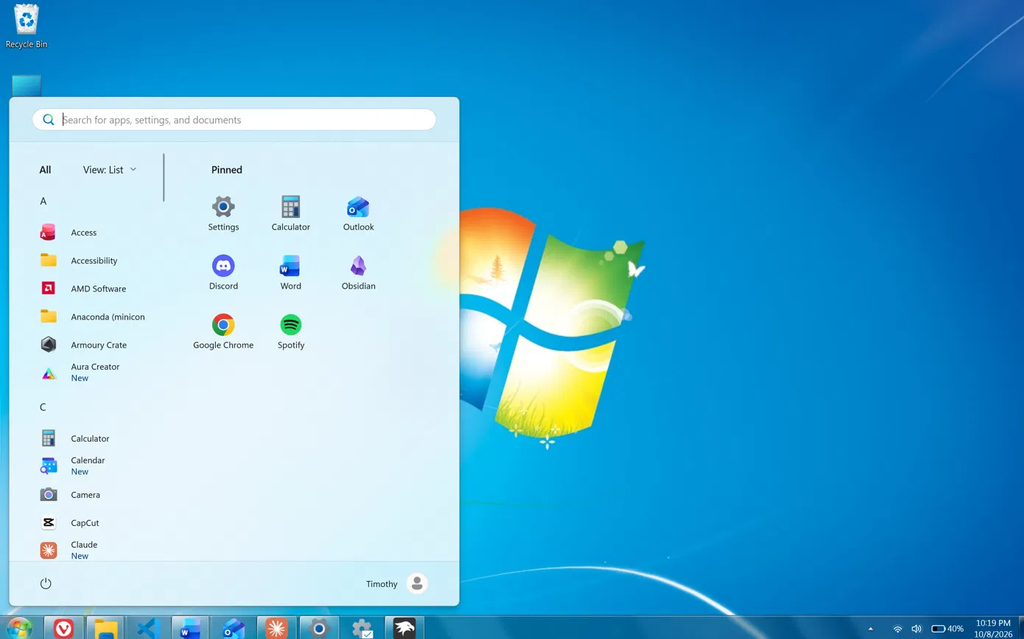Open the pinned Google Chrome app
Image resolution: width=1024 pixels, height=639 pixels.
[x=223, y=332]
